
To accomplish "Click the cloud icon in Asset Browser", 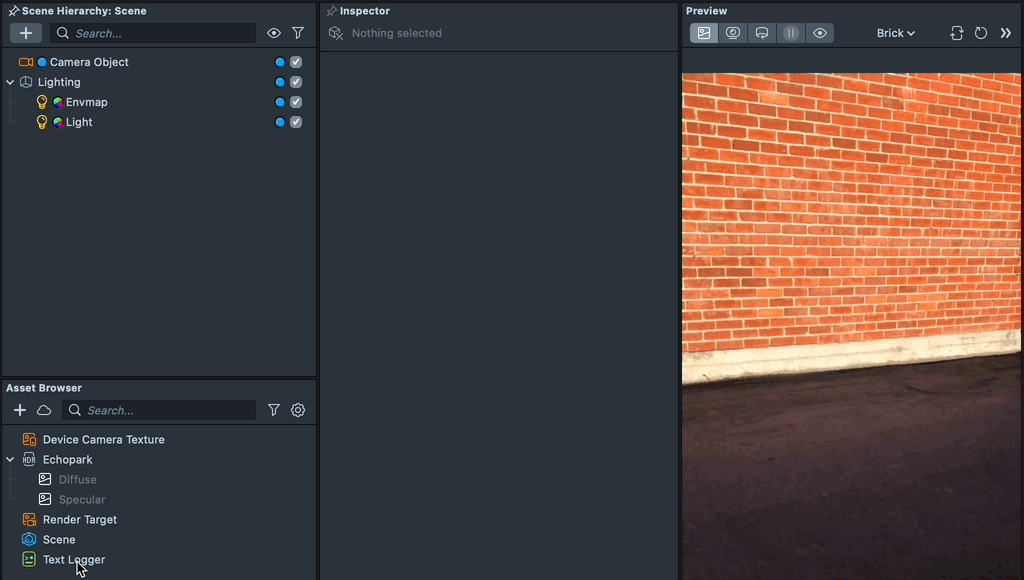I will pyautogui.click(x=44, y=410).
